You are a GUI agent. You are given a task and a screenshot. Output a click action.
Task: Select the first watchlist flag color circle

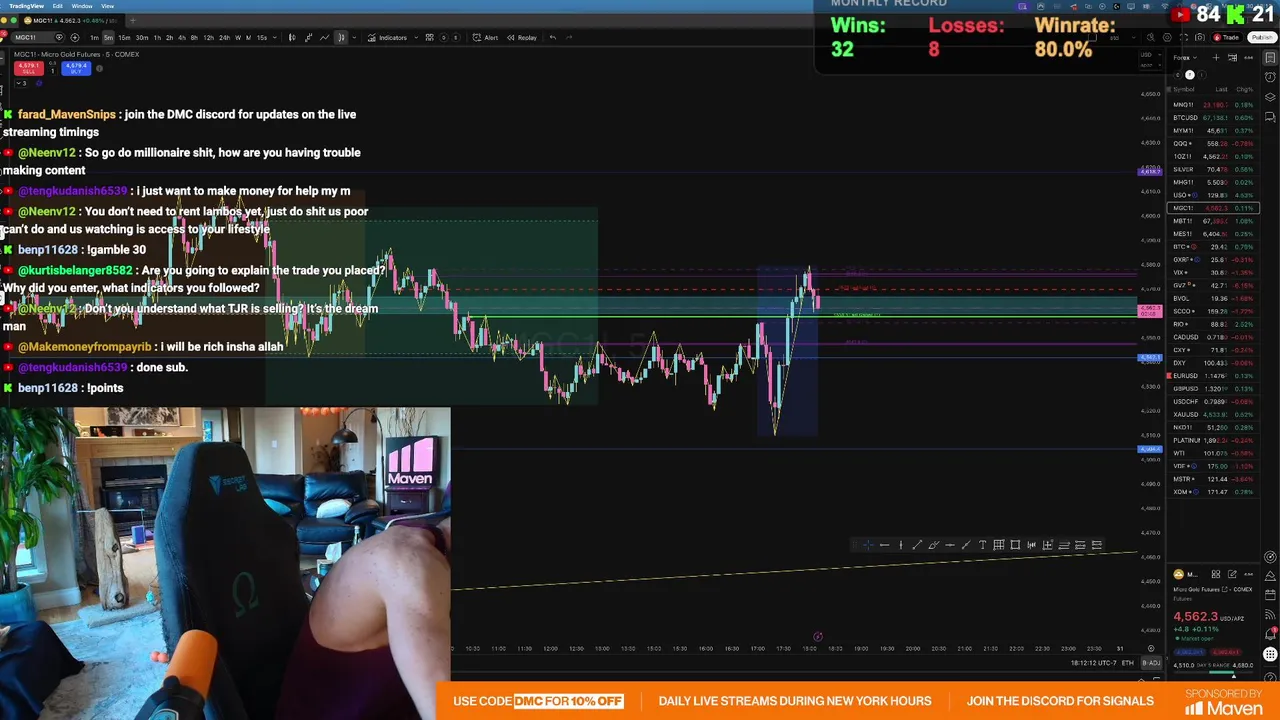point(1178,75)
